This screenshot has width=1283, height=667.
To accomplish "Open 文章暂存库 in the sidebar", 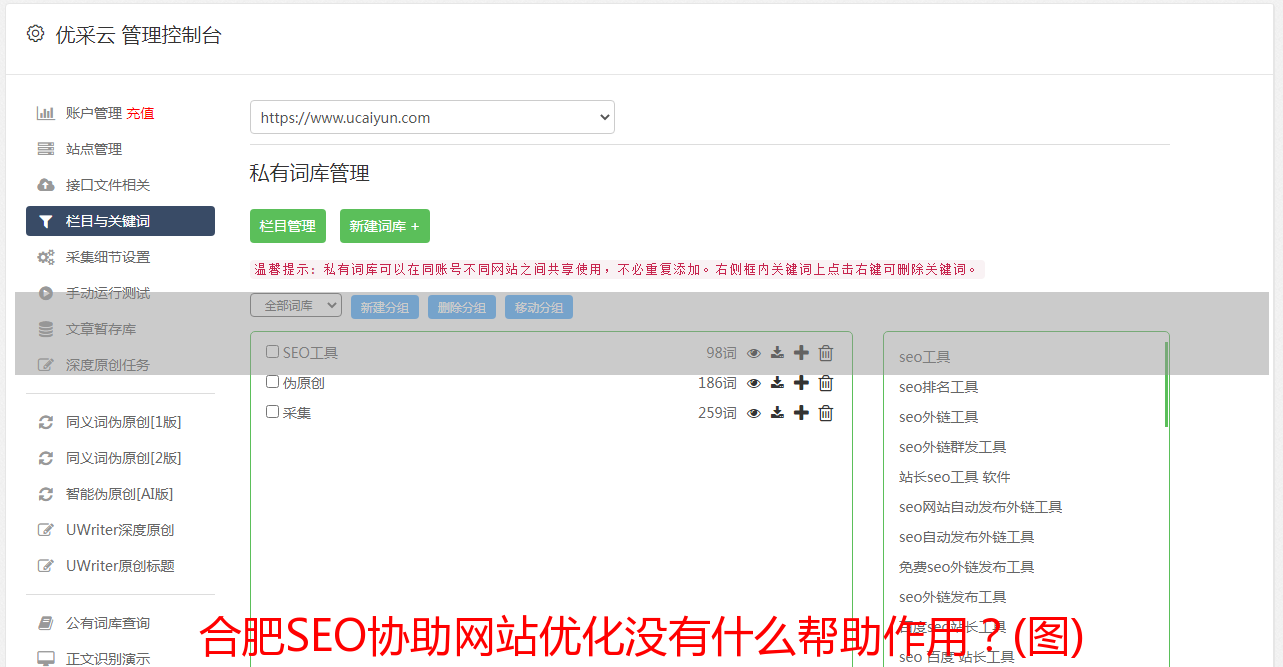I will [x=101, y=329].
